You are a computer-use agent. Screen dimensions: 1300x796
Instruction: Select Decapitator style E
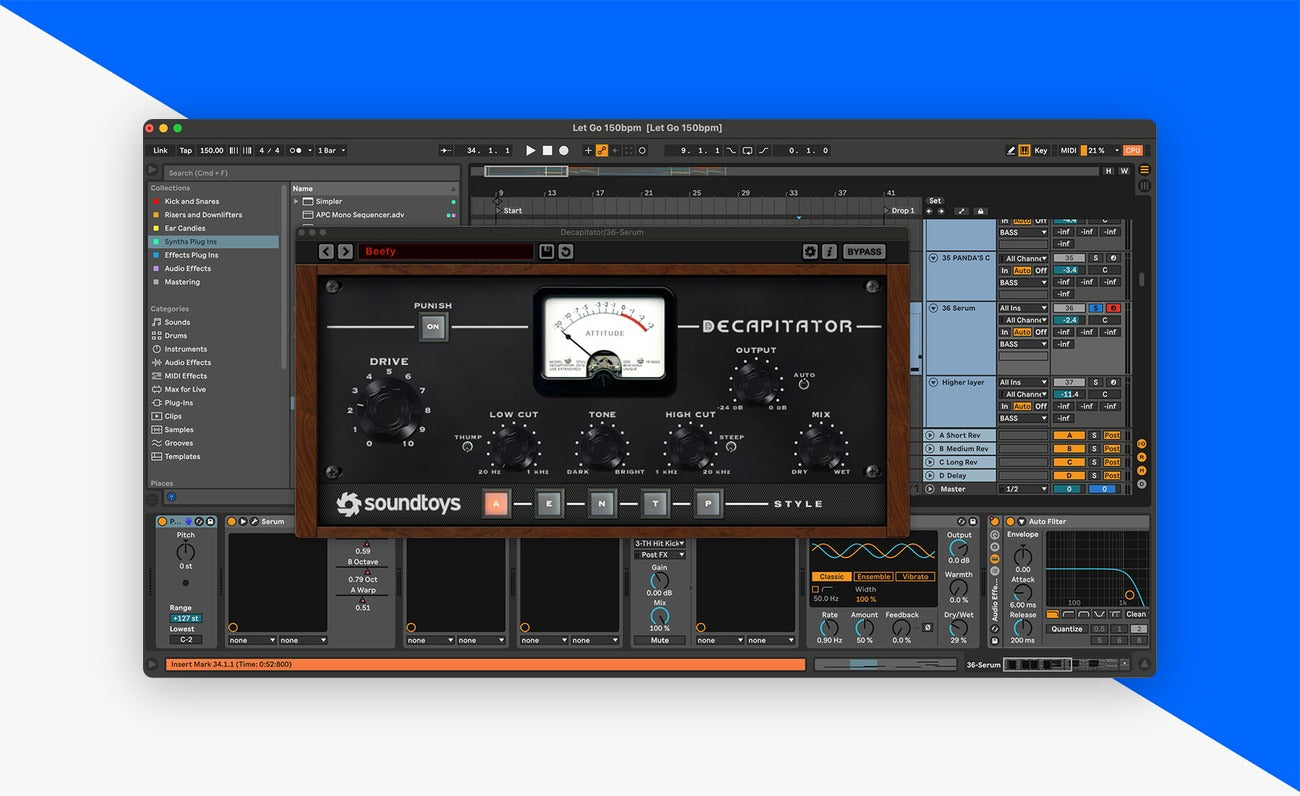(549, 504)
